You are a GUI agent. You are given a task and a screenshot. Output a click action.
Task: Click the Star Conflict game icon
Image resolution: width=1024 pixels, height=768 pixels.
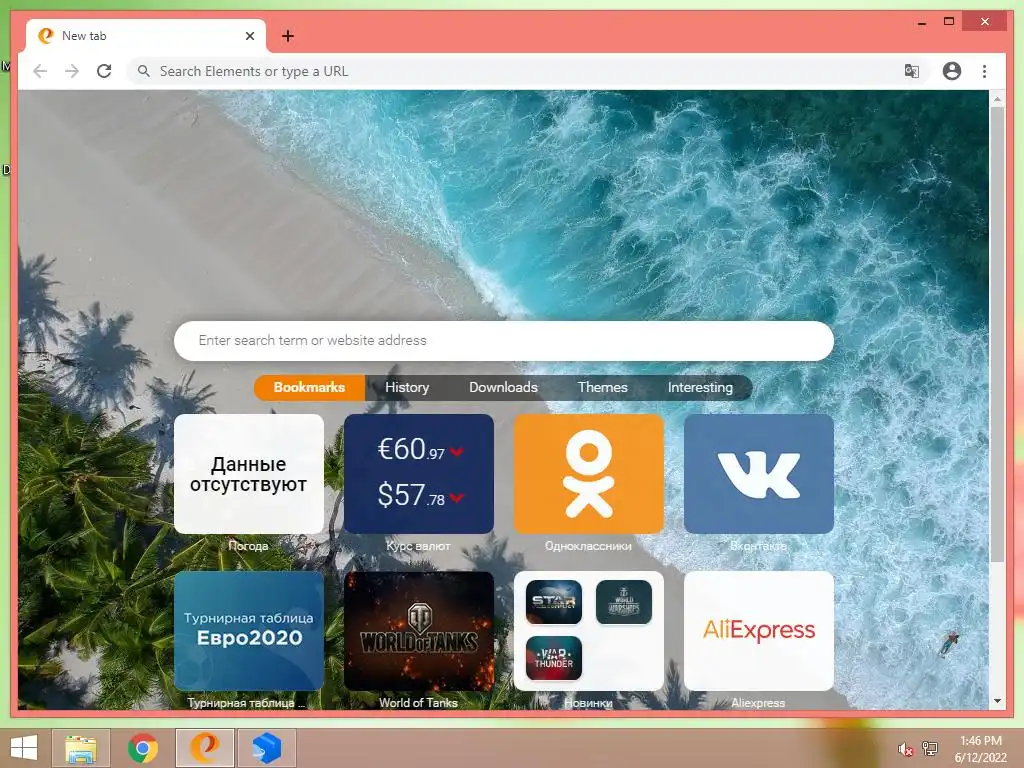pyautogui.click(x=554, y=601)
